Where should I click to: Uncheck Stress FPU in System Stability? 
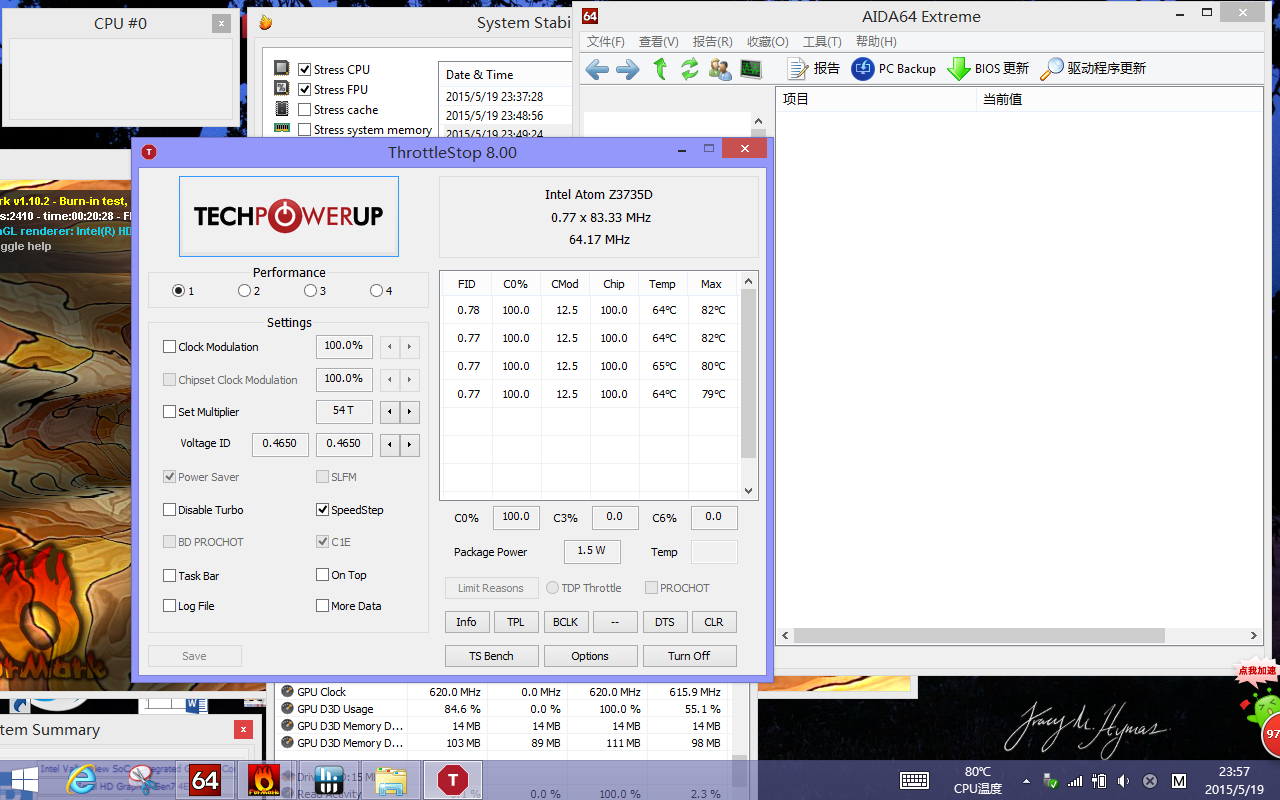tap(305, 90)
